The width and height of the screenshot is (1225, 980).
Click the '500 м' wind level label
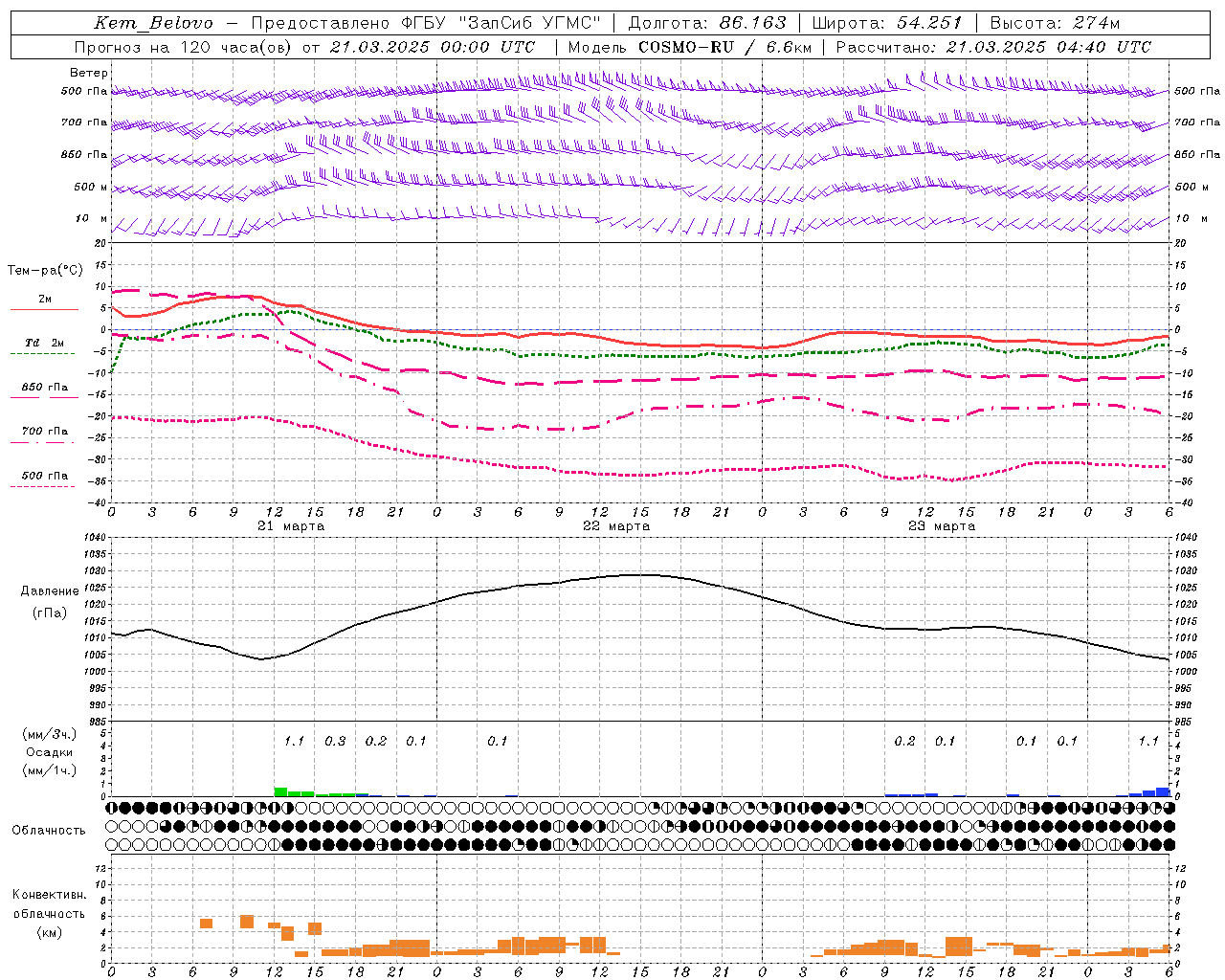(x=90, y=188)
